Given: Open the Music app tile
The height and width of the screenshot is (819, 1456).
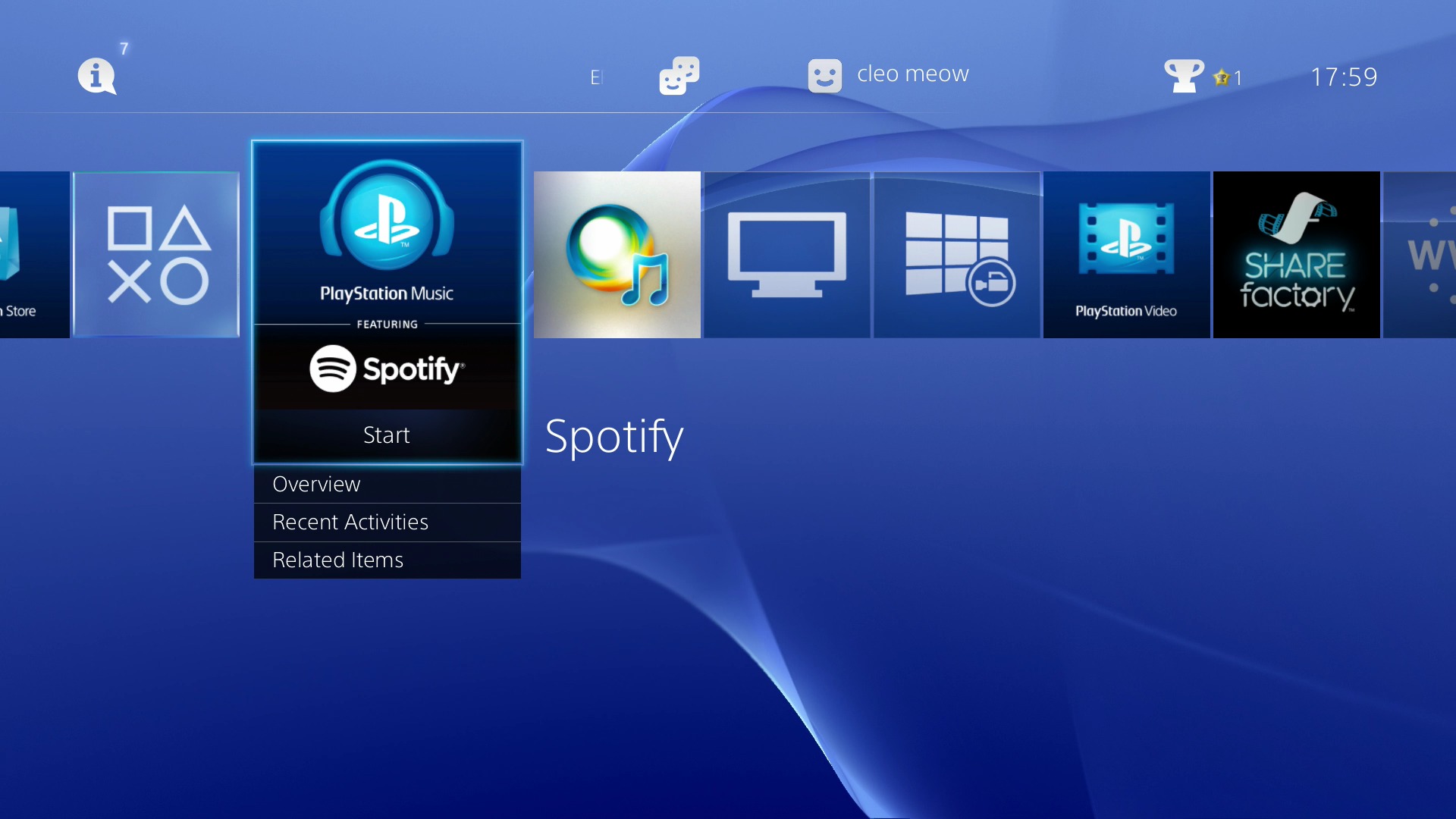Looking at the screenshot, I should point(617,254).
